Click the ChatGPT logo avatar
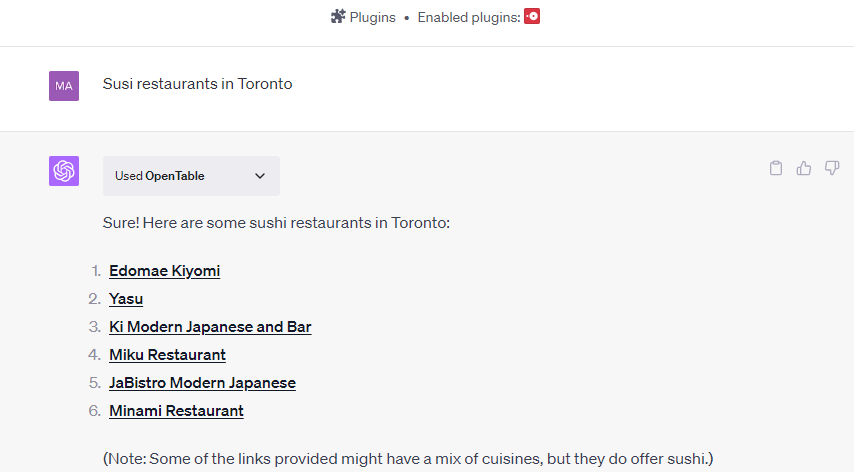The height and width of the screenshot is (472, 854). point(64,171)
